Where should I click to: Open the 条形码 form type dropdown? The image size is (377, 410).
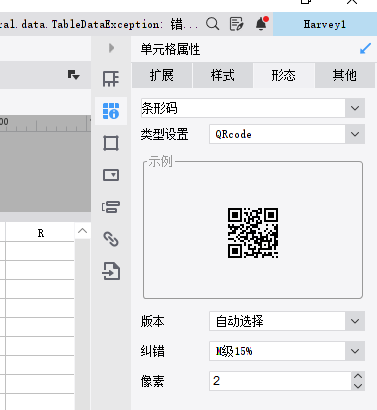pyautogui.click(x=253, y=108)
